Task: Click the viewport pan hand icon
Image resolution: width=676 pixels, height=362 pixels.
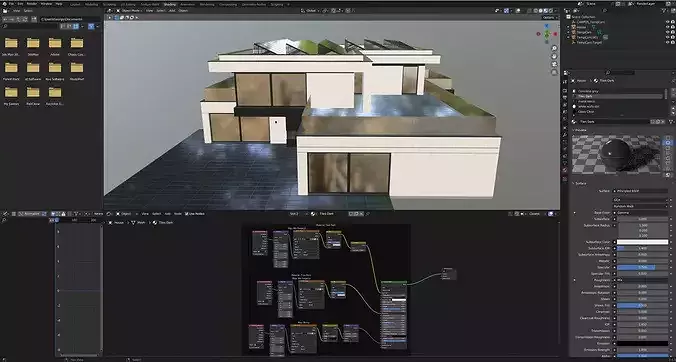Action: coord(554,56)
